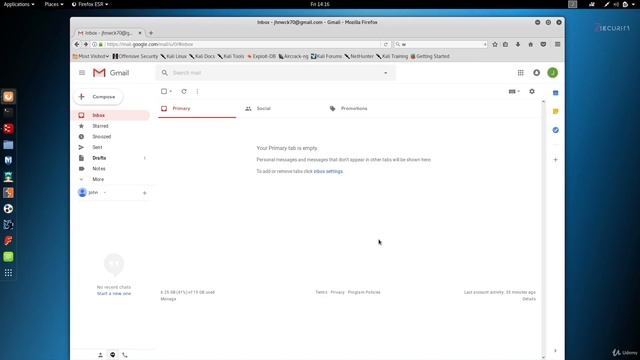The image size is (640, 360).
Task: Open Exploit-DB bookmark
Action: 261,56
